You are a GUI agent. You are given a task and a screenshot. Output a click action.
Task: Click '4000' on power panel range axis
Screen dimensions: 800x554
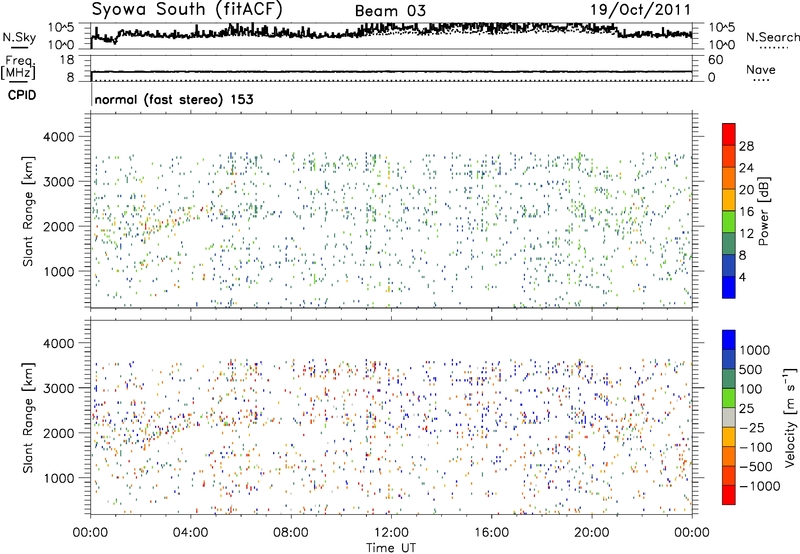[x=58, y=137]
